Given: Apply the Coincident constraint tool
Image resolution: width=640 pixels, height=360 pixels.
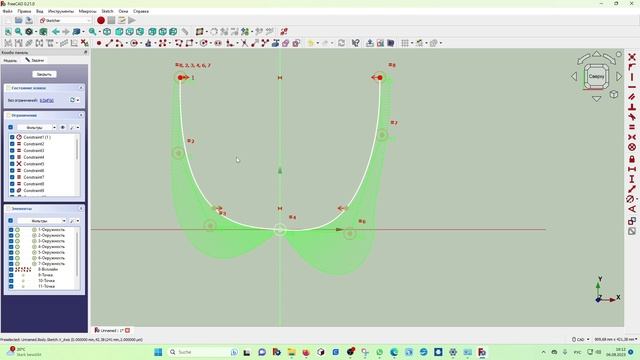Looking at the screenshot, I should [632, 57].
